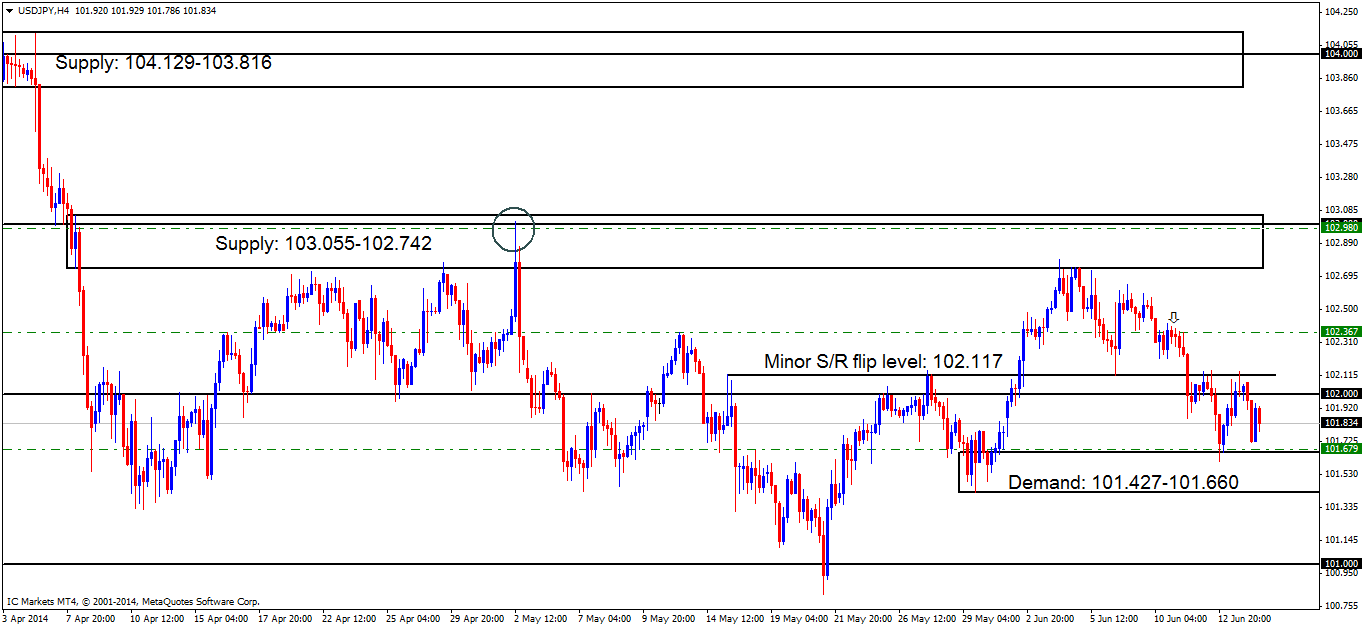Click the '21 May 20:00' time label
This screenshot has width=1362, height=627.
coord(863,619)
